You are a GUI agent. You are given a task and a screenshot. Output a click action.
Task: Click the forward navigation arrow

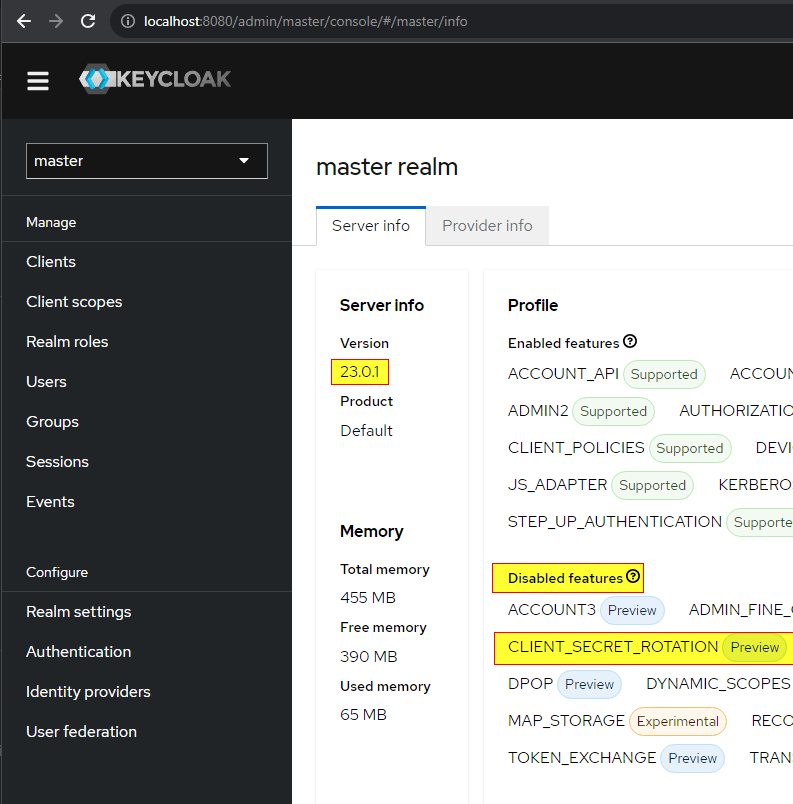[x=56, y=19]
